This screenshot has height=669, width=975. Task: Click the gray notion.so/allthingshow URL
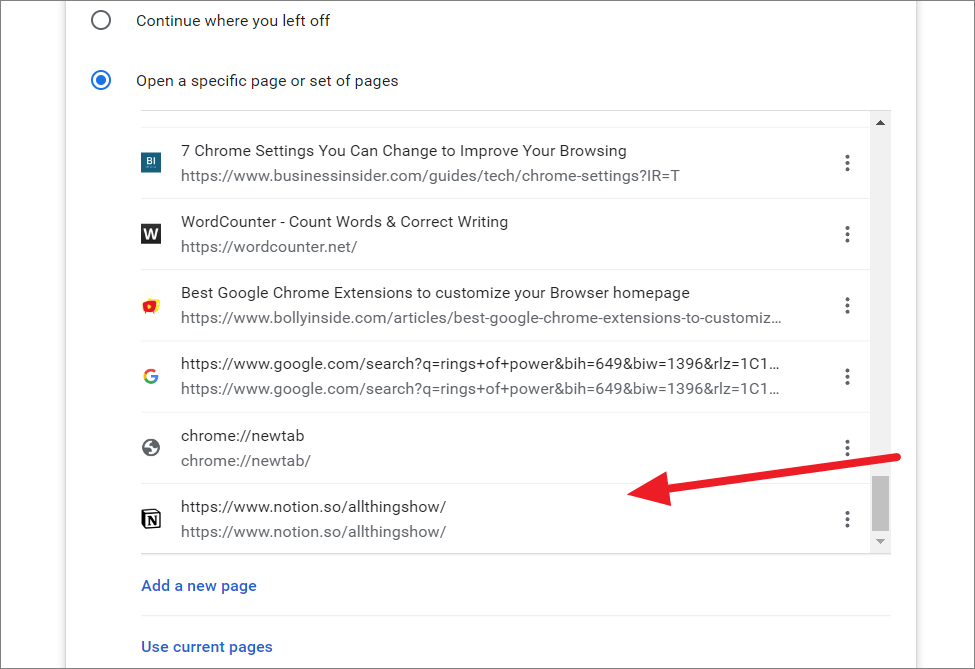click(313, 532)
